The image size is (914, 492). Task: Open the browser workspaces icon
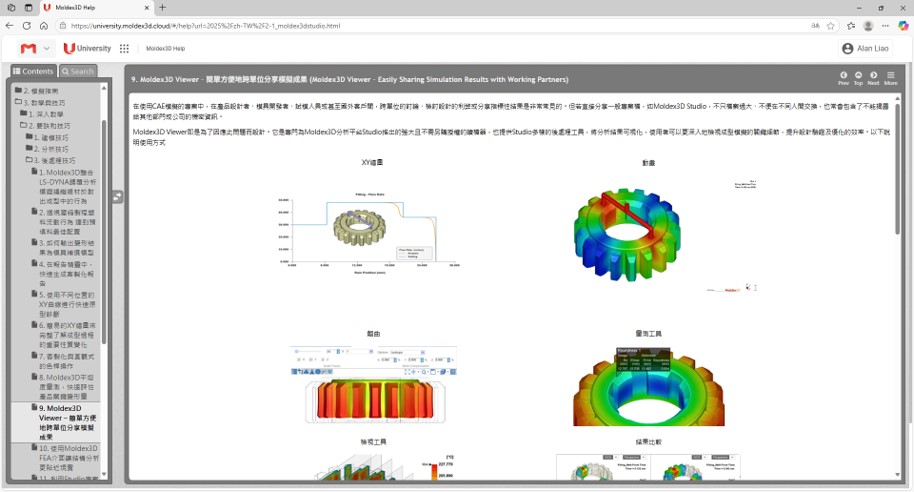11,8
